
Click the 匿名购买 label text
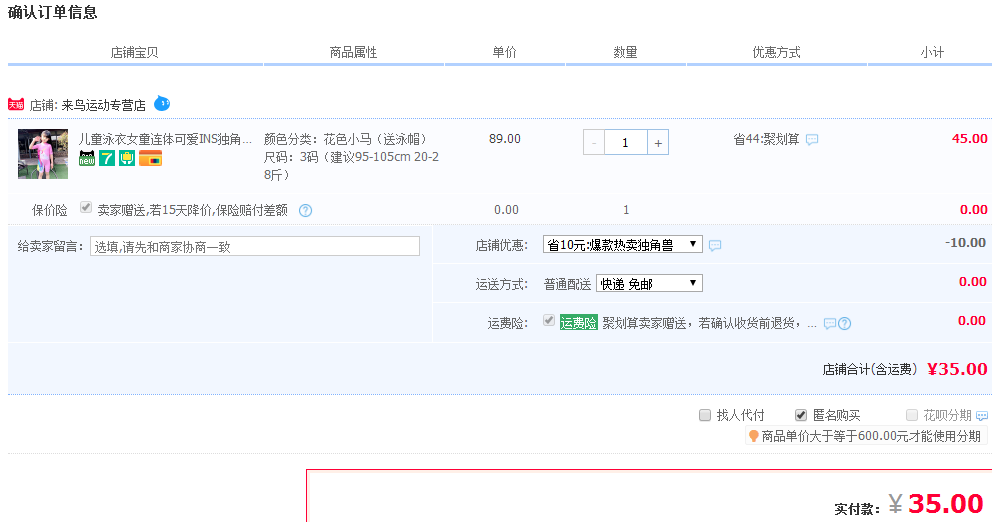pos(836,415)
